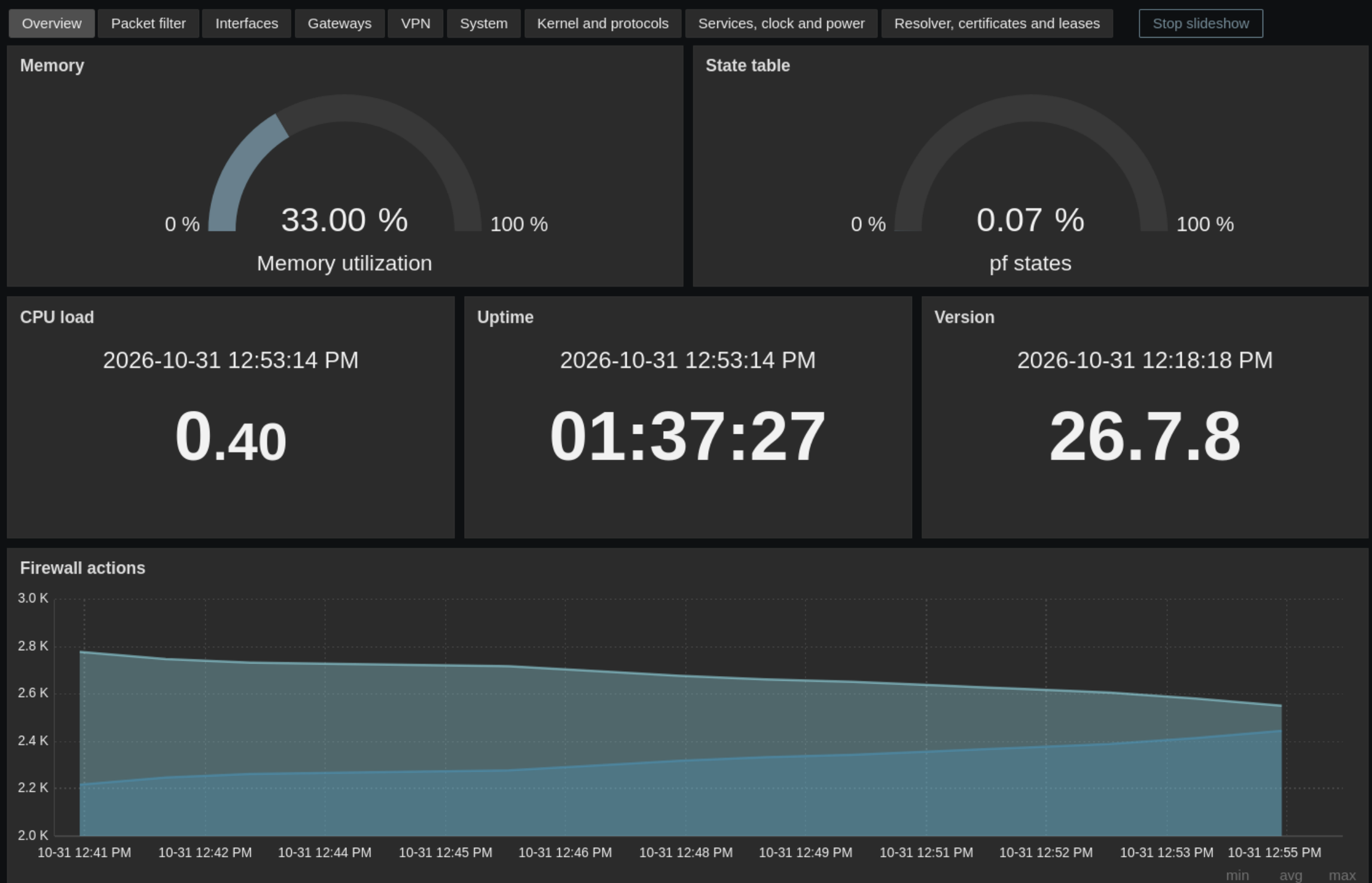Switch to Kernel and protocols tab
1372x883 pixels.
[x=602, y=23]
